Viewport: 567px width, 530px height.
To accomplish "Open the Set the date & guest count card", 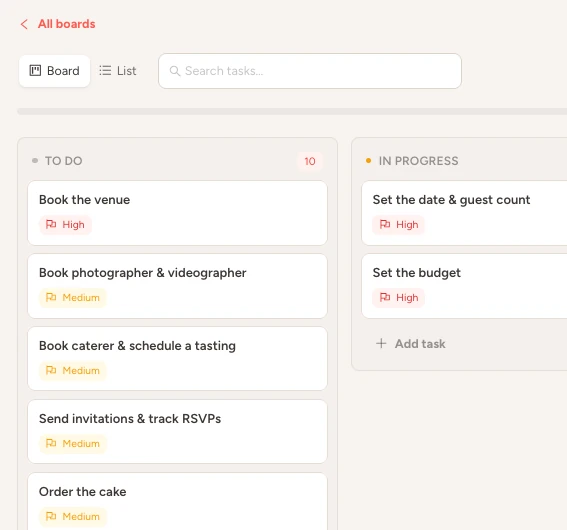I will coord(464,213).
